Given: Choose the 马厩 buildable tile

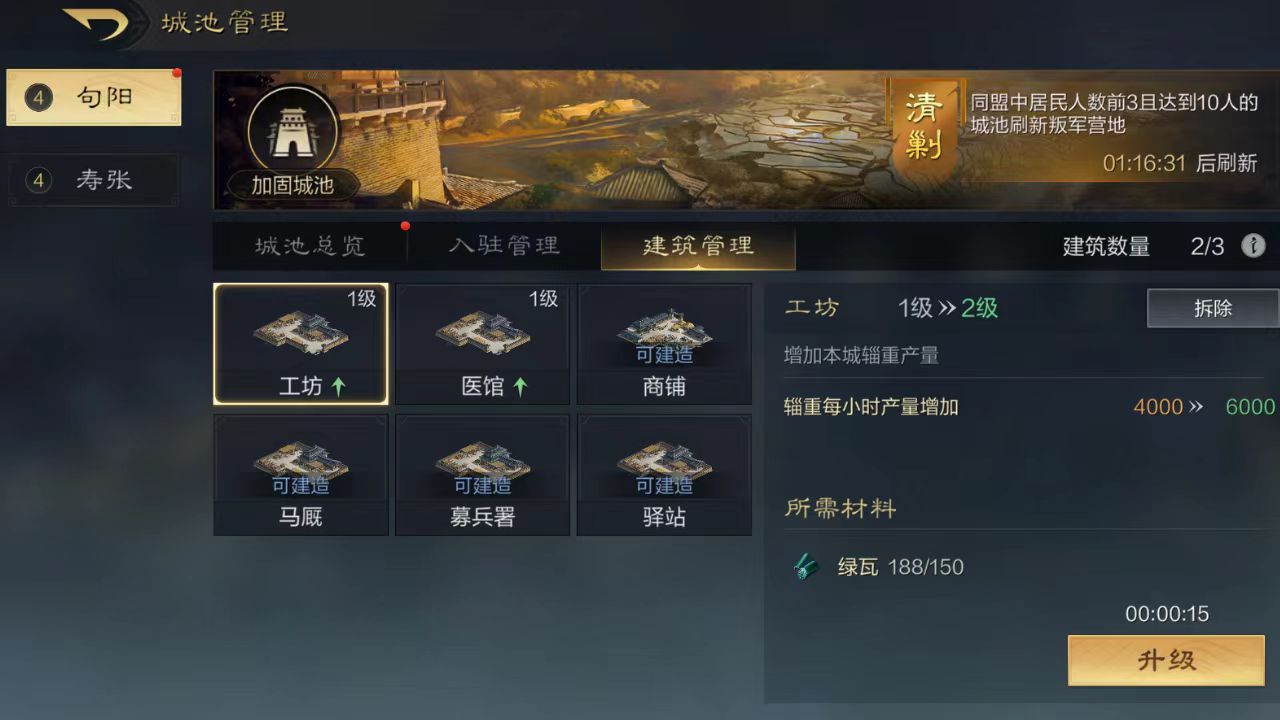Looking at the screenshot, I should point(301,475).
